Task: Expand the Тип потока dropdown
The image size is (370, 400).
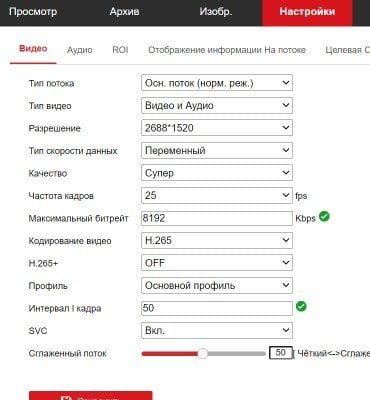Action: click(217, 83)
